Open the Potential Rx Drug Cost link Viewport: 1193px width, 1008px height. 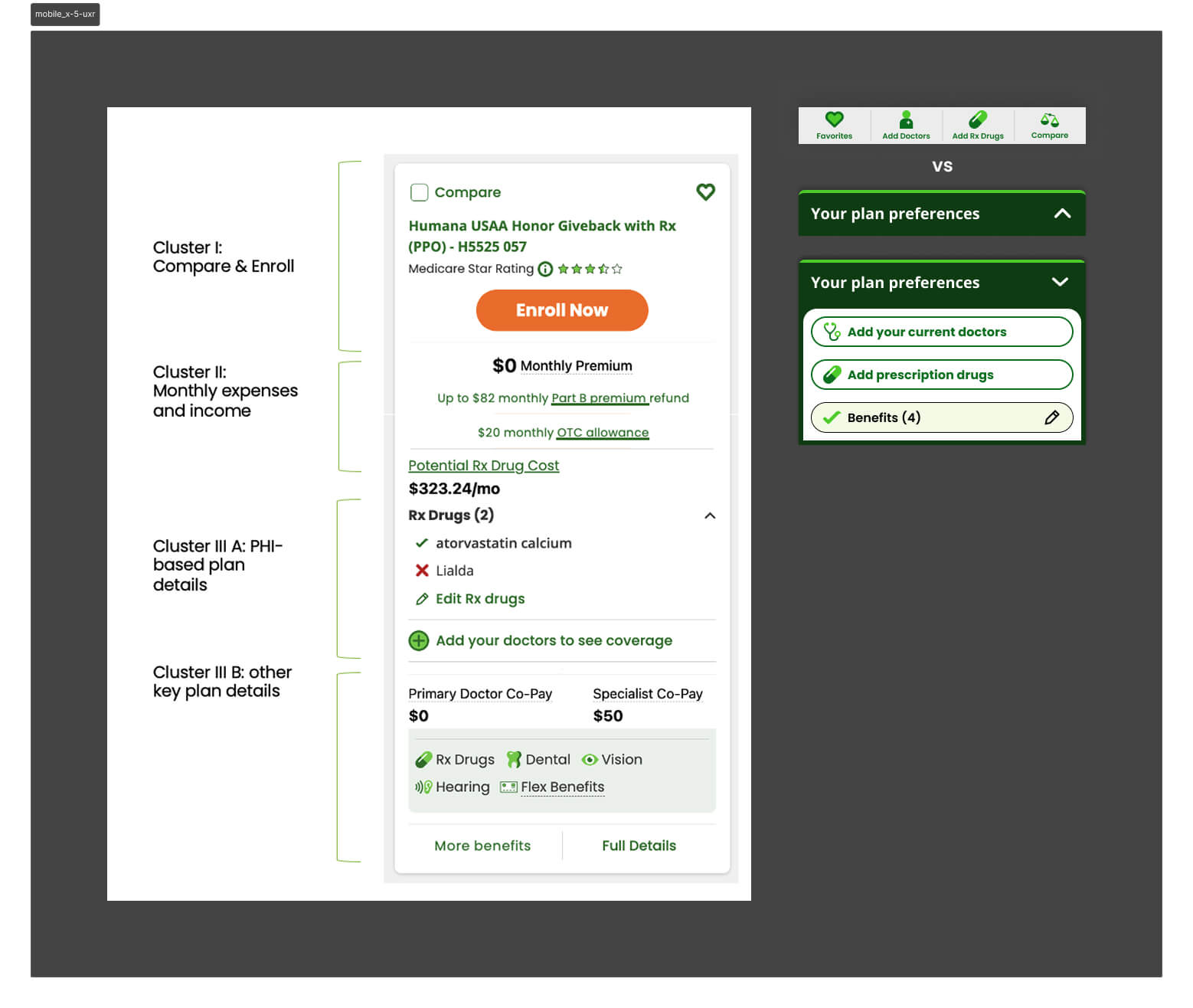tap(484, 466)
